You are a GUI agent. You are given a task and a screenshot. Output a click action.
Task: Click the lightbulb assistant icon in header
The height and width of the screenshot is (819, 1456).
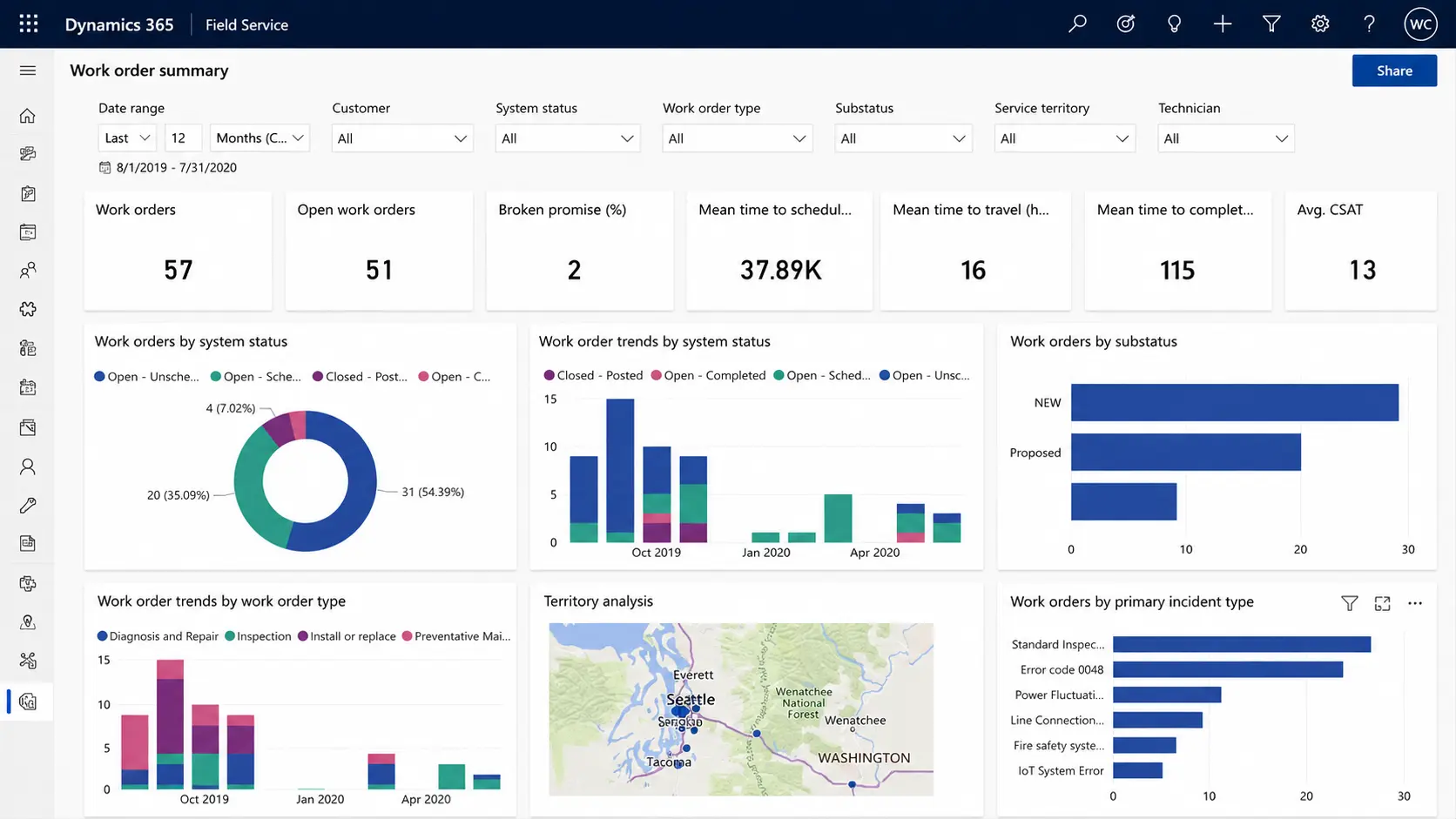point(1174,23)
